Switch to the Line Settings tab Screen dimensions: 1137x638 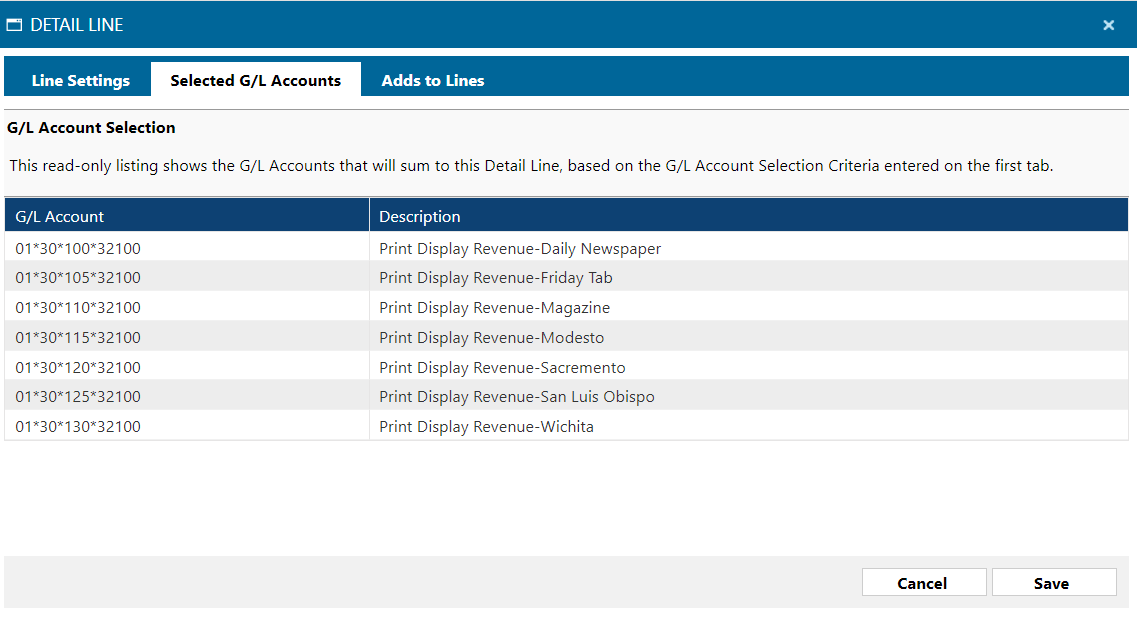click(x=80, y=80)
